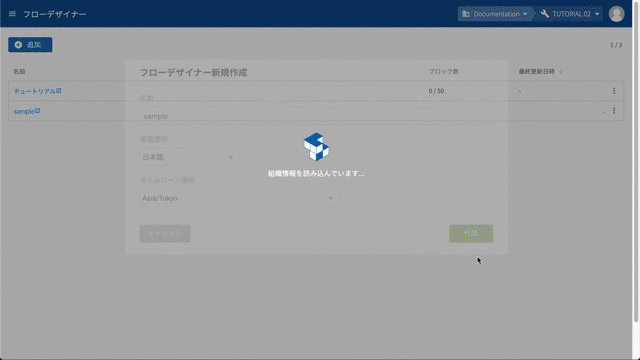Click the wrench icon beside TUTORIAL 02
This screenshot has height=360, width=640.
point(545,14)
